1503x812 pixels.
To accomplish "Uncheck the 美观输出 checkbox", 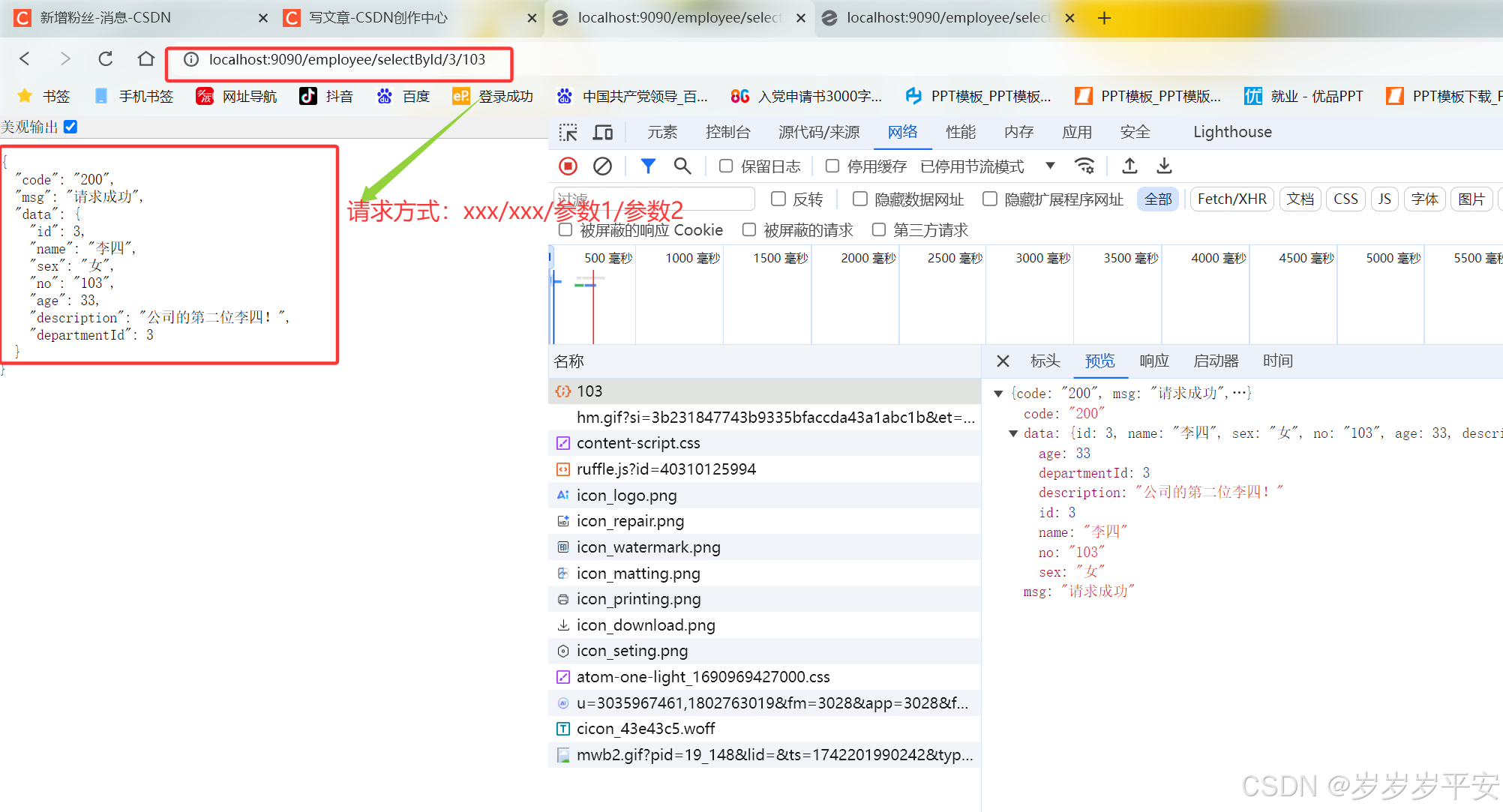I will point(70,126).
